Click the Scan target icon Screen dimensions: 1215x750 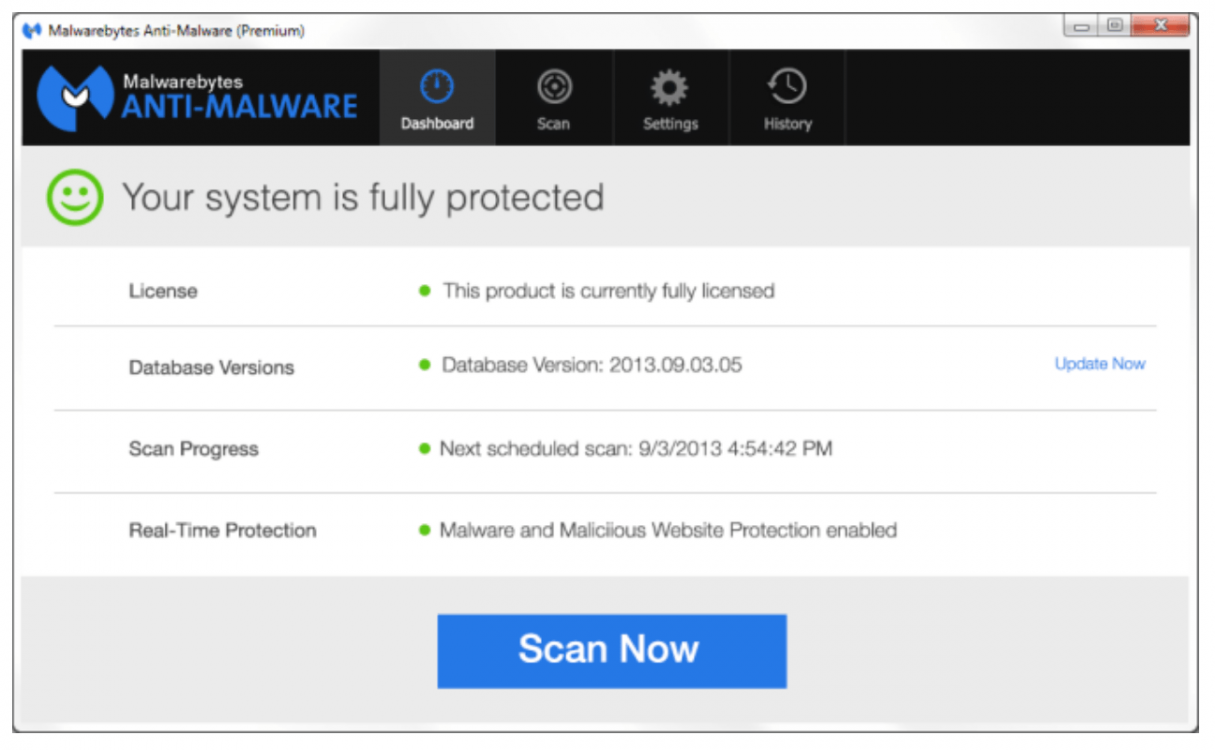(553, 87)
